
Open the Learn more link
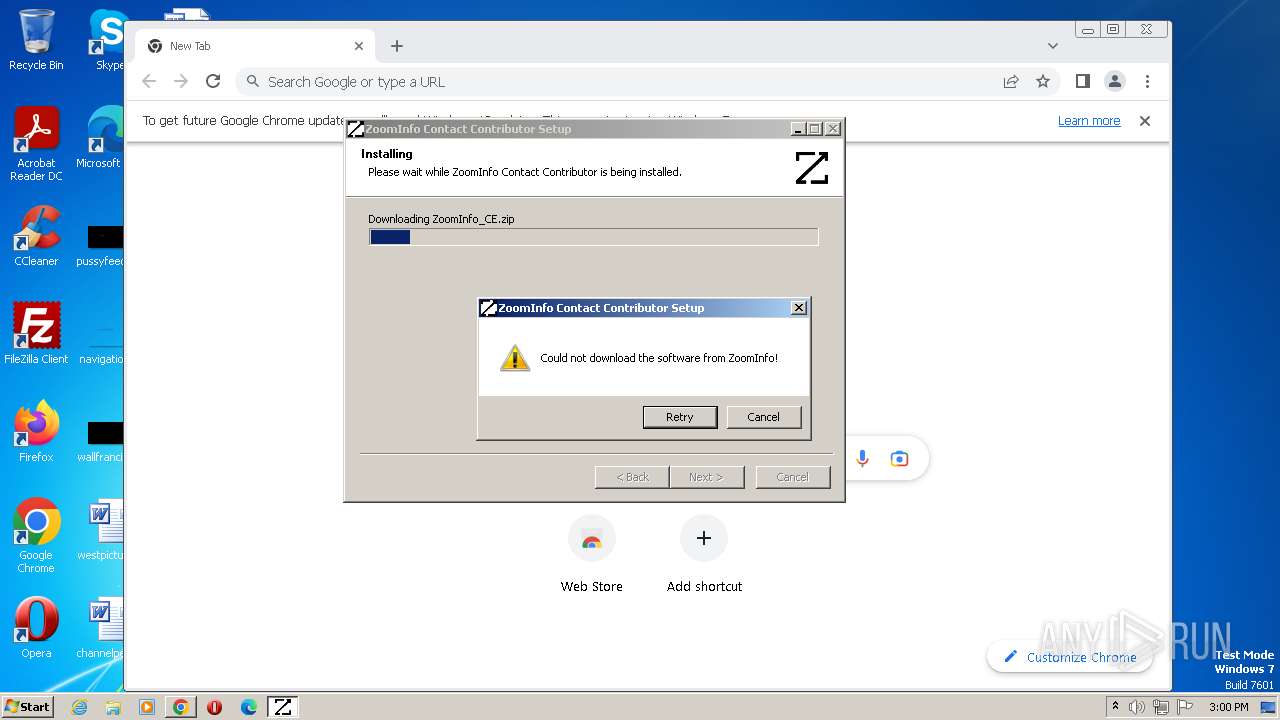click(x=1089, y=121)
